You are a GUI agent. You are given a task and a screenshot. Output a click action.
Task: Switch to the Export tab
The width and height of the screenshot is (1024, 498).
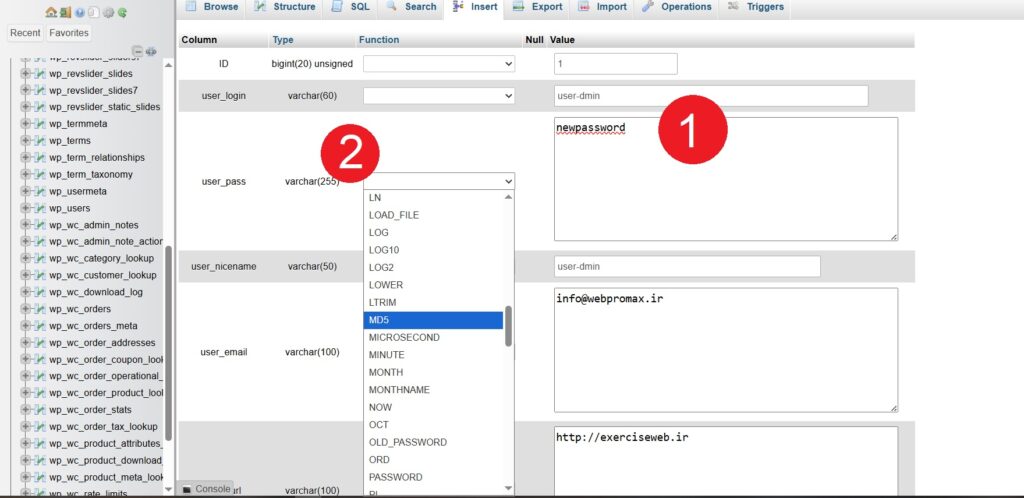[x=537, y=7]
